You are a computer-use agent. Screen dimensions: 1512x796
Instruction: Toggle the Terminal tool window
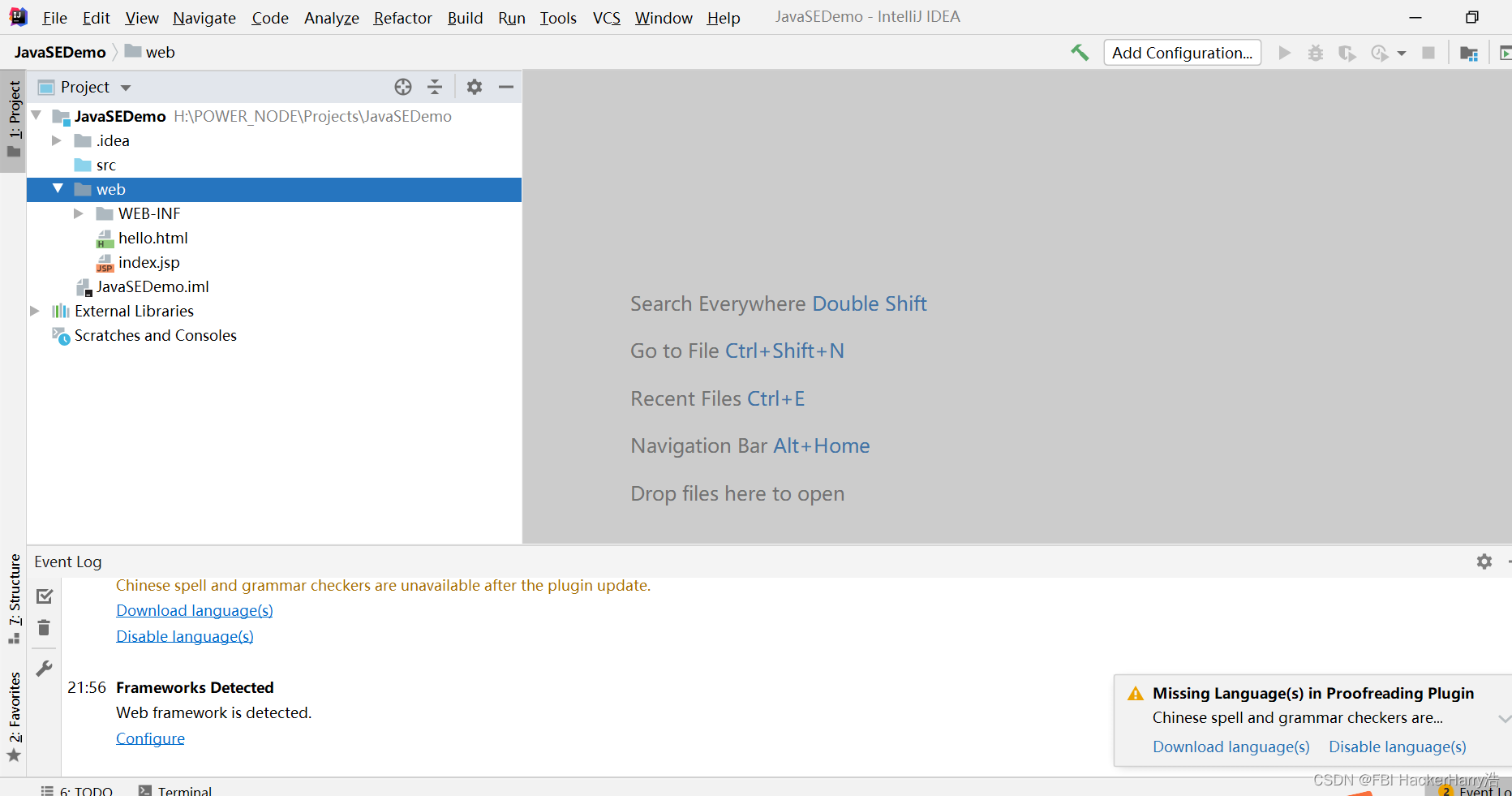click(x=175, y=790)
